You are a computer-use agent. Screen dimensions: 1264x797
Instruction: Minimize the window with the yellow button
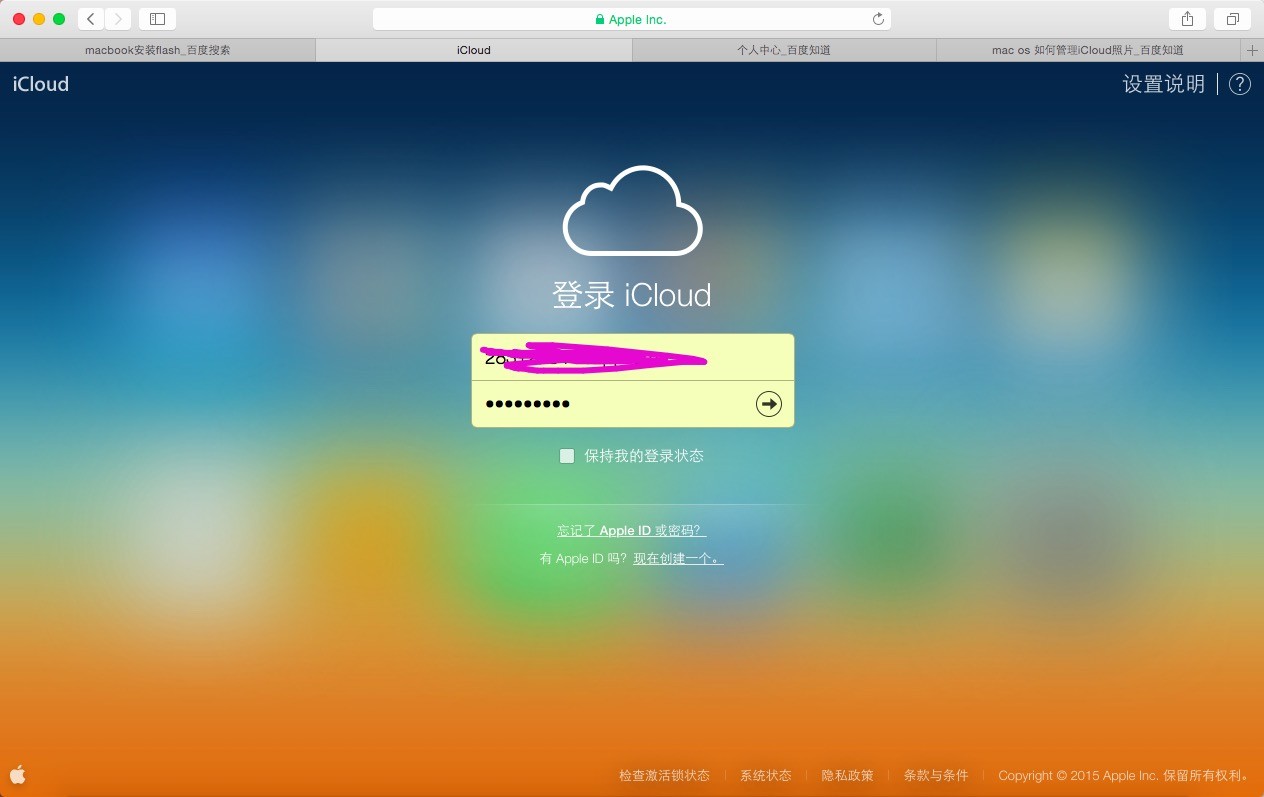(x=39, y=19)
